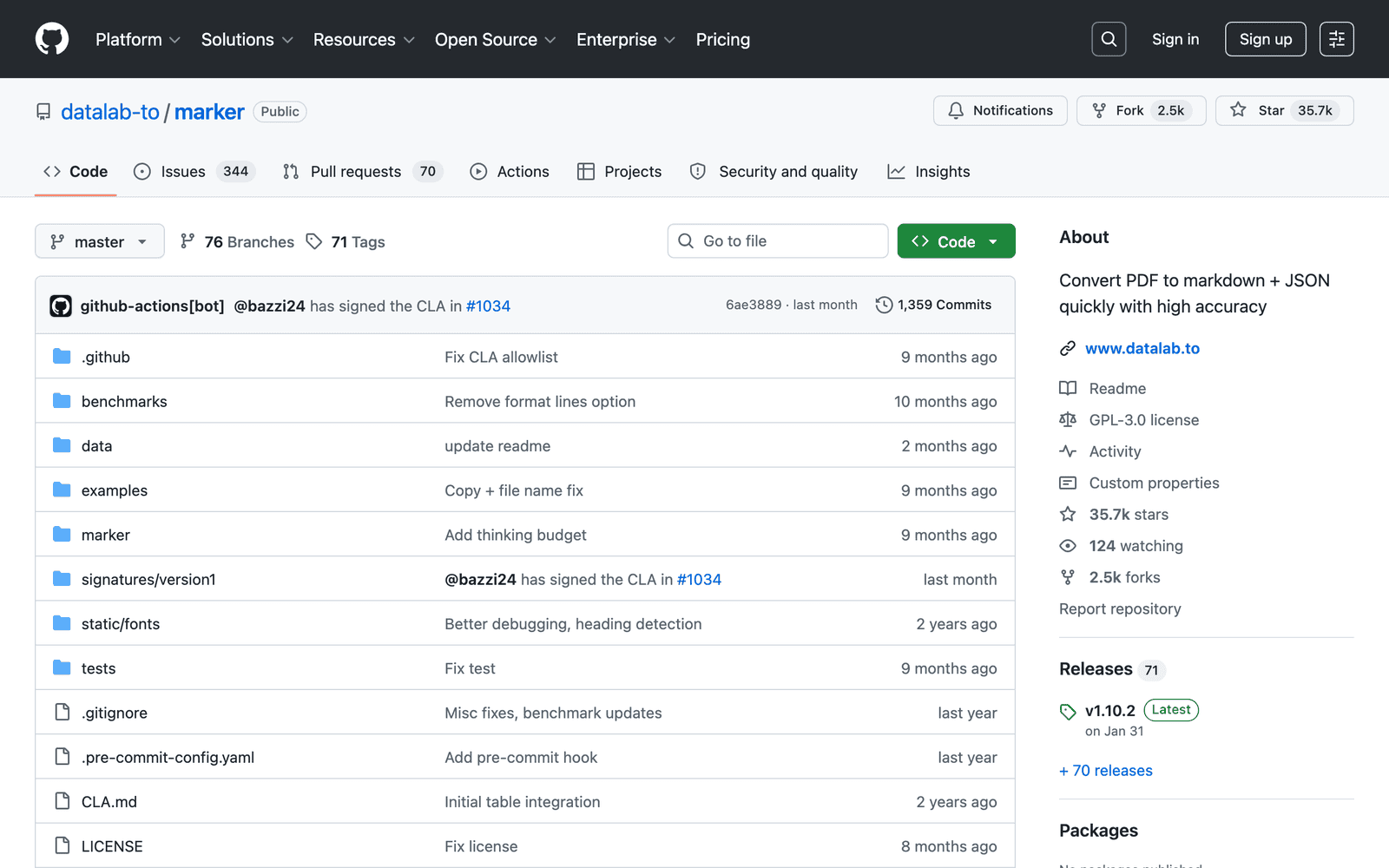Click the star icon beside 35.7k stars
The image size is (1389, 868).
1068,514
